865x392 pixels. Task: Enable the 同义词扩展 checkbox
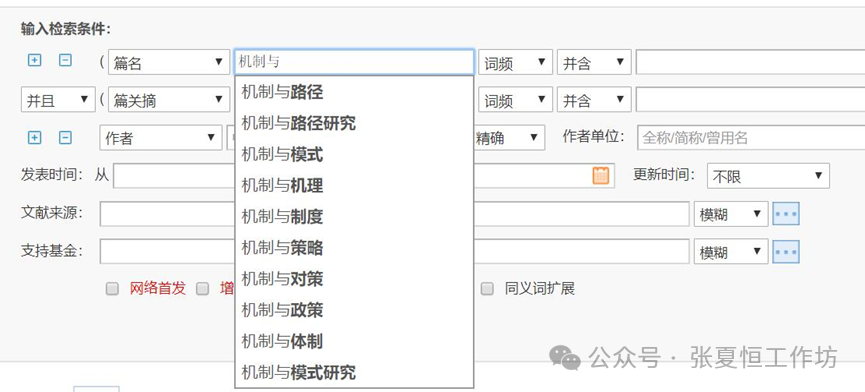pyautogui.click(x=487, y=288)
